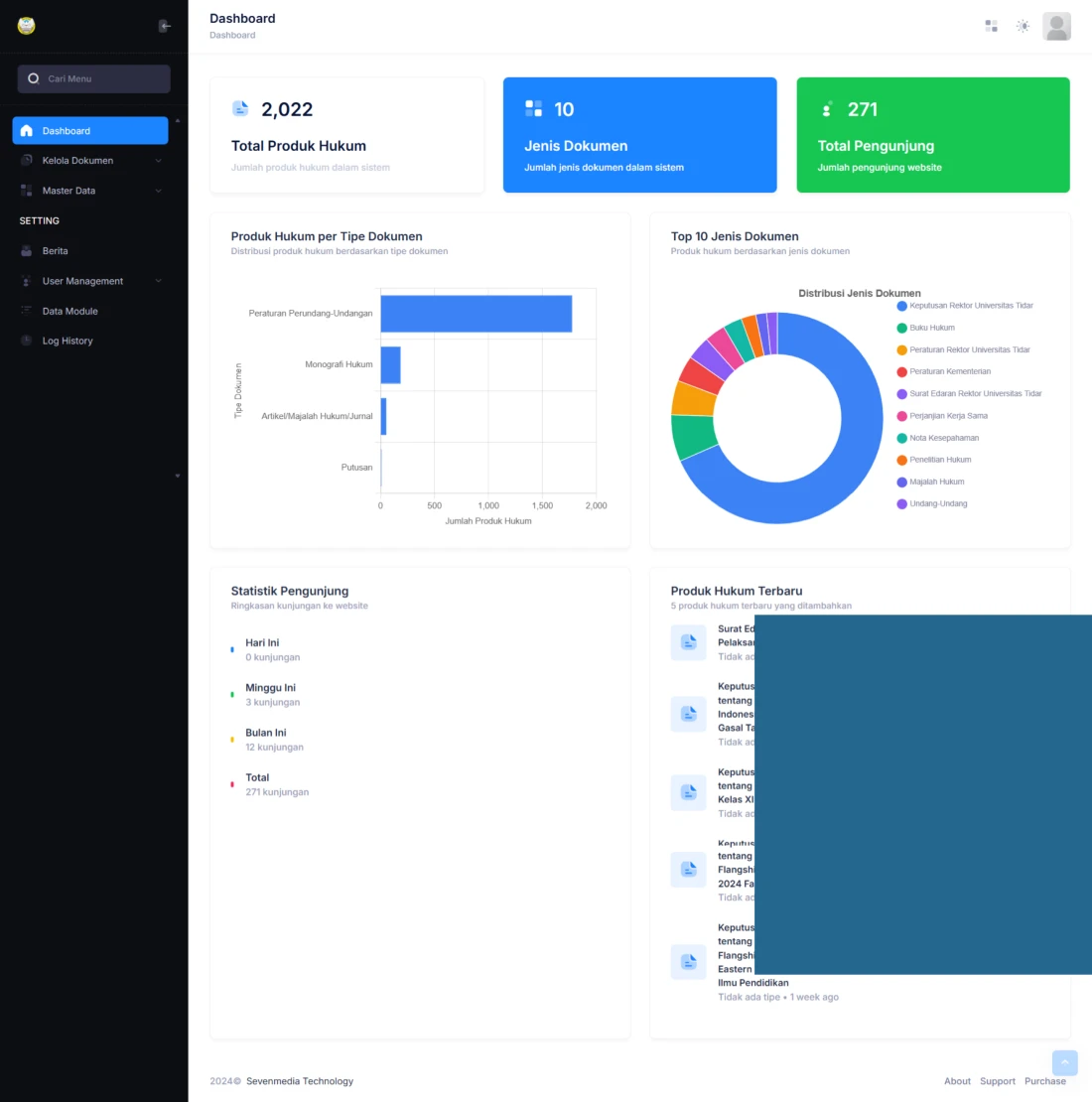Toggle Peraturan Kementerian legend entry
Image resolution: width=1092 pixels, height=1102 pixels.
point(949,371)
